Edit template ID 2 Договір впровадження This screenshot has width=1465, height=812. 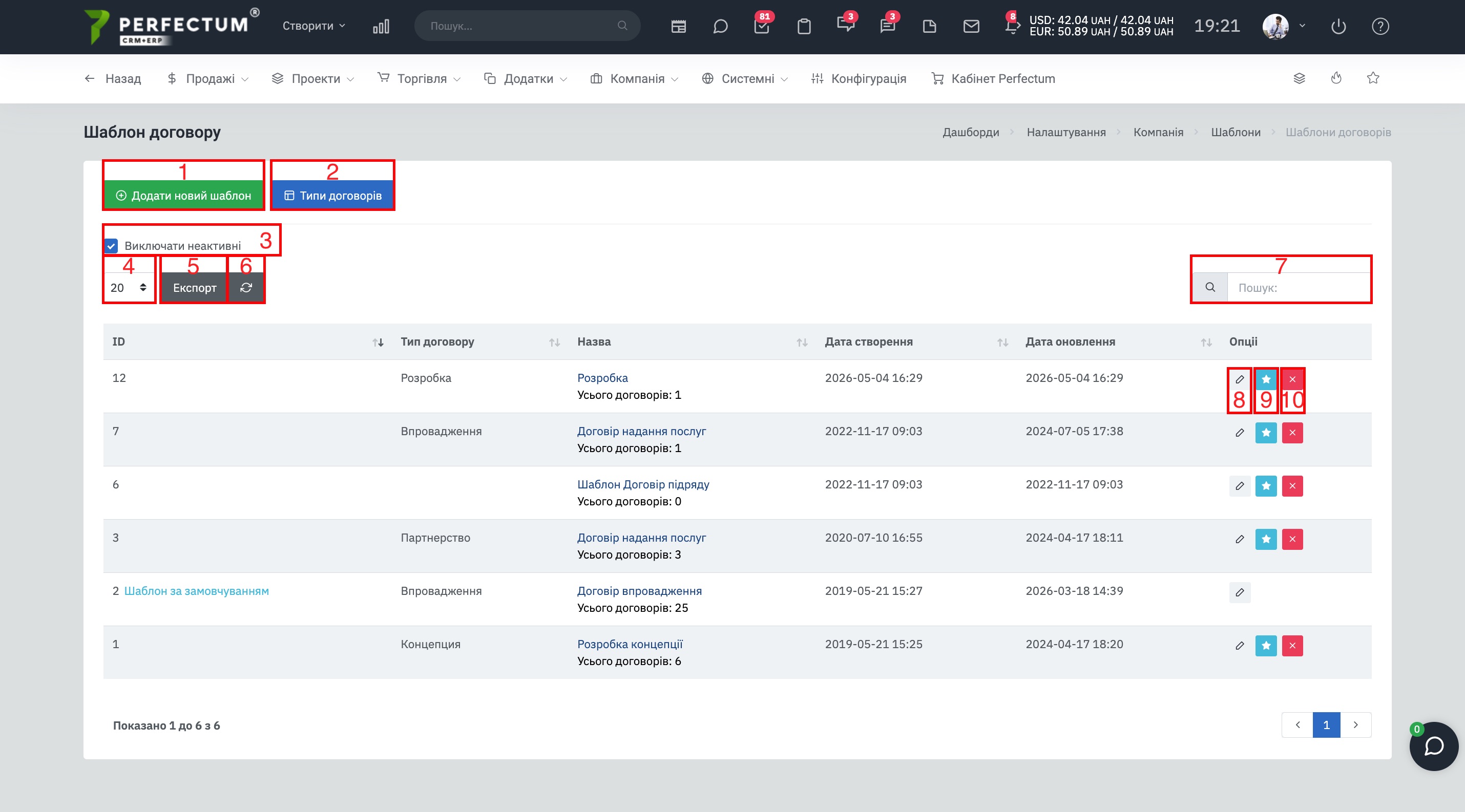coord(1240,592)
